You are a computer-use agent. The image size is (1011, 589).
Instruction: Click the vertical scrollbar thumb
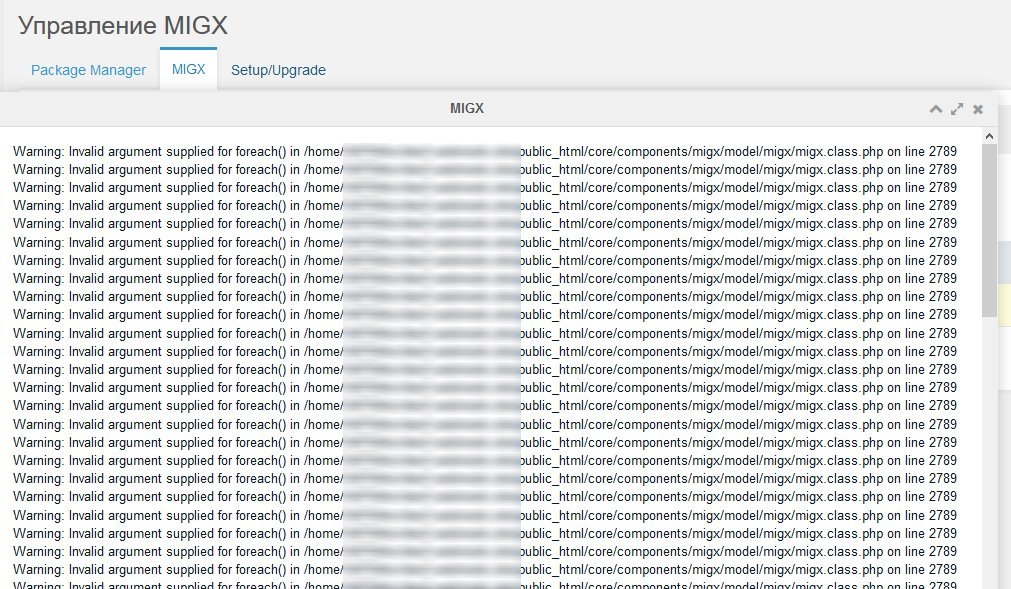[x=989, y=230]
